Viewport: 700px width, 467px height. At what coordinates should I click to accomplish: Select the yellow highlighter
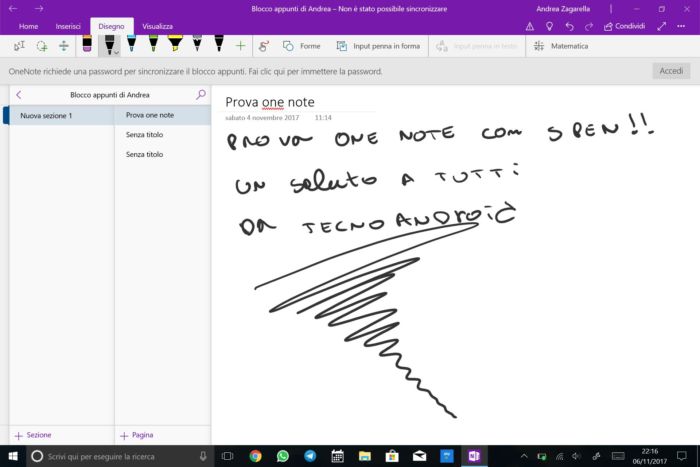175,44
